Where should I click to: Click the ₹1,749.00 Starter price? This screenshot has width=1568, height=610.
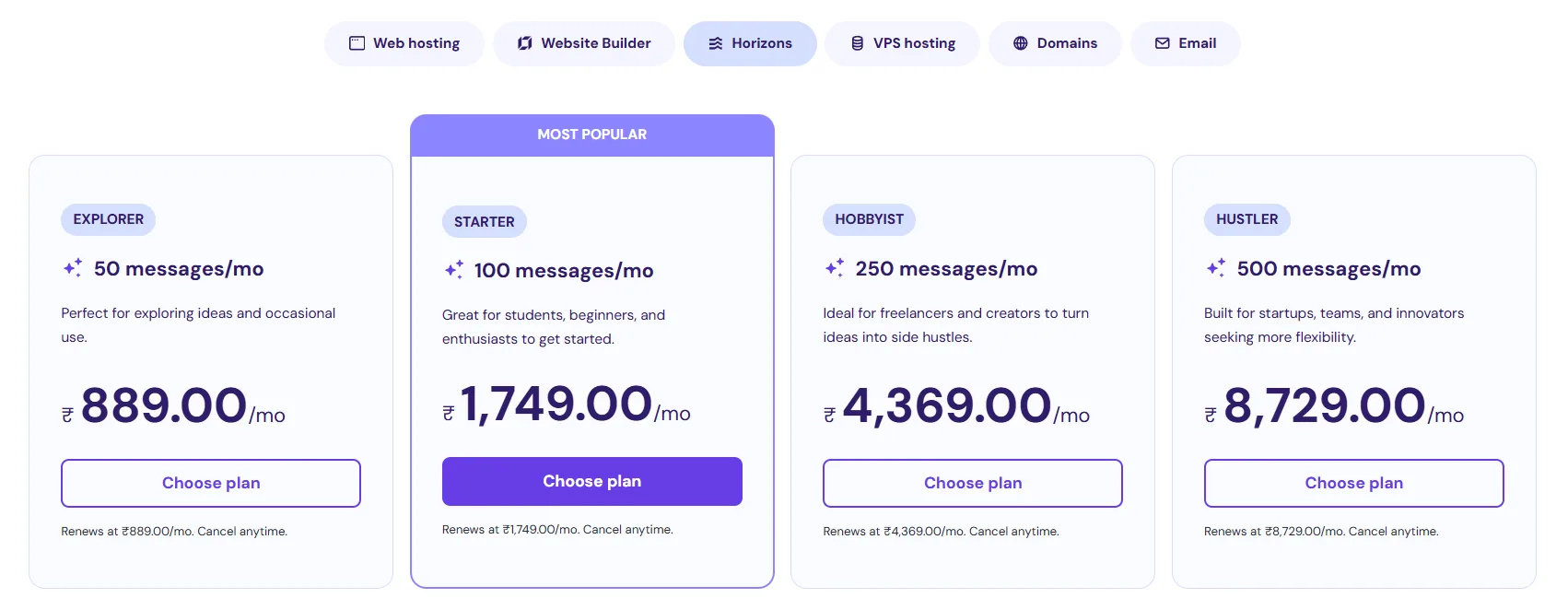pos(556,405)
